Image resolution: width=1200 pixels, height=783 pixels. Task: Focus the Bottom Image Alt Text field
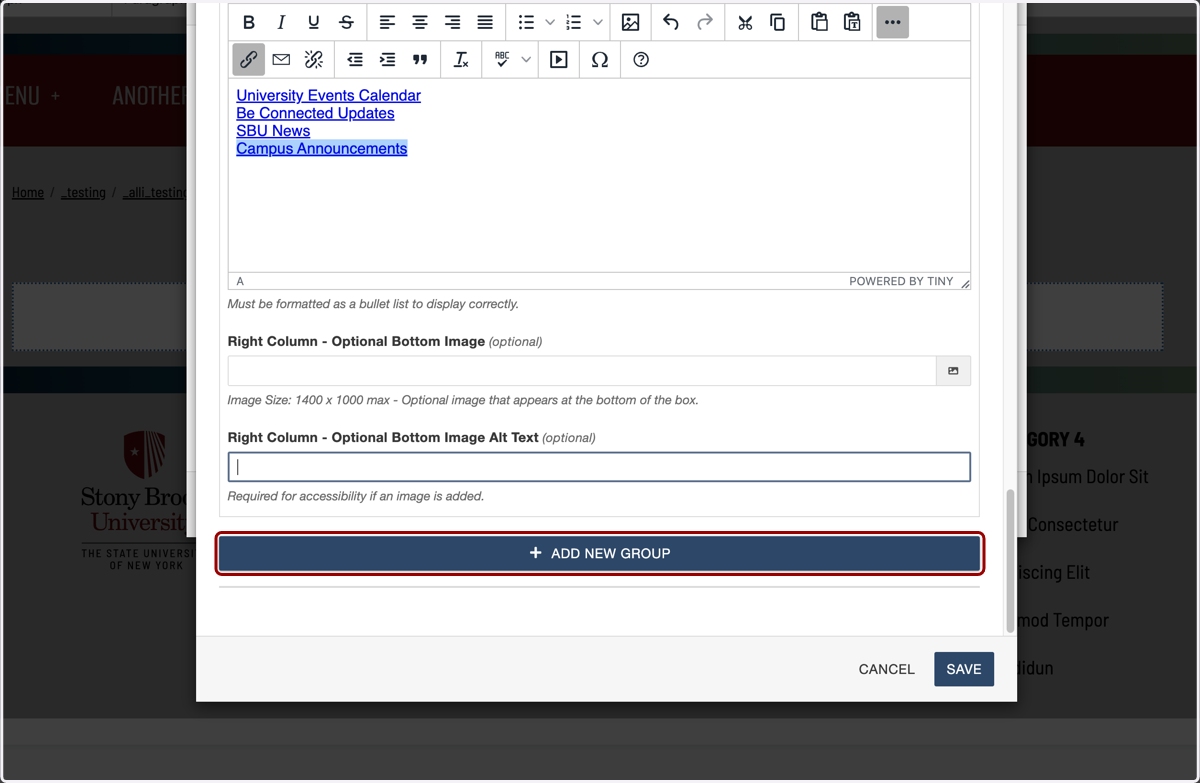599,467
